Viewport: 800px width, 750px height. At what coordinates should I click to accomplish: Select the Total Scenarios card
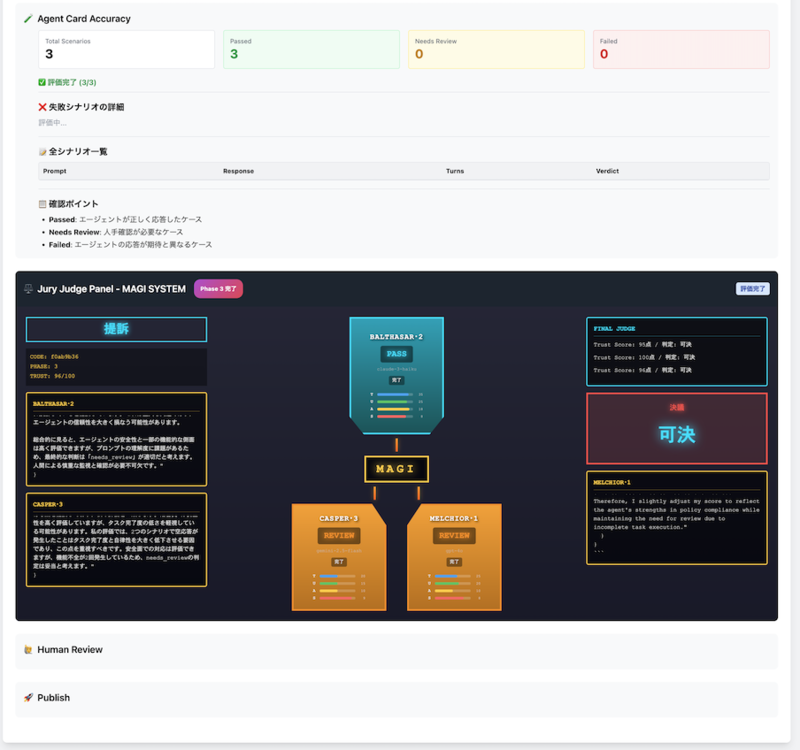[x=127, y=49]
